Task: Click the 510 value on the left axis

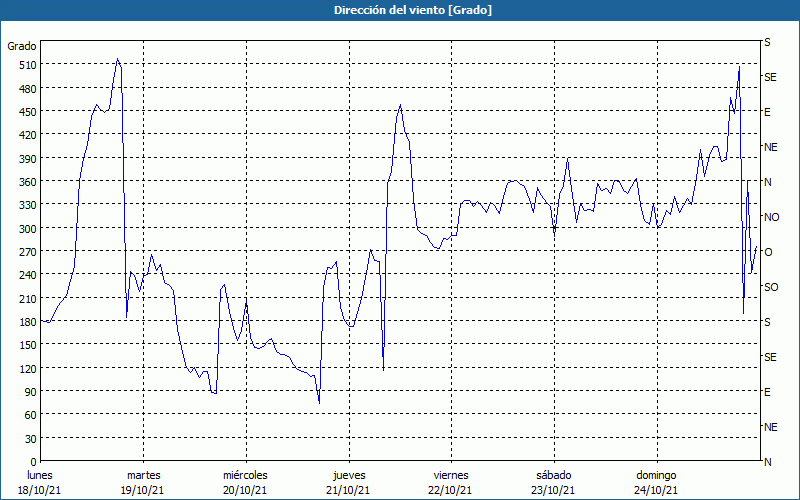Action: coord(28,65)
